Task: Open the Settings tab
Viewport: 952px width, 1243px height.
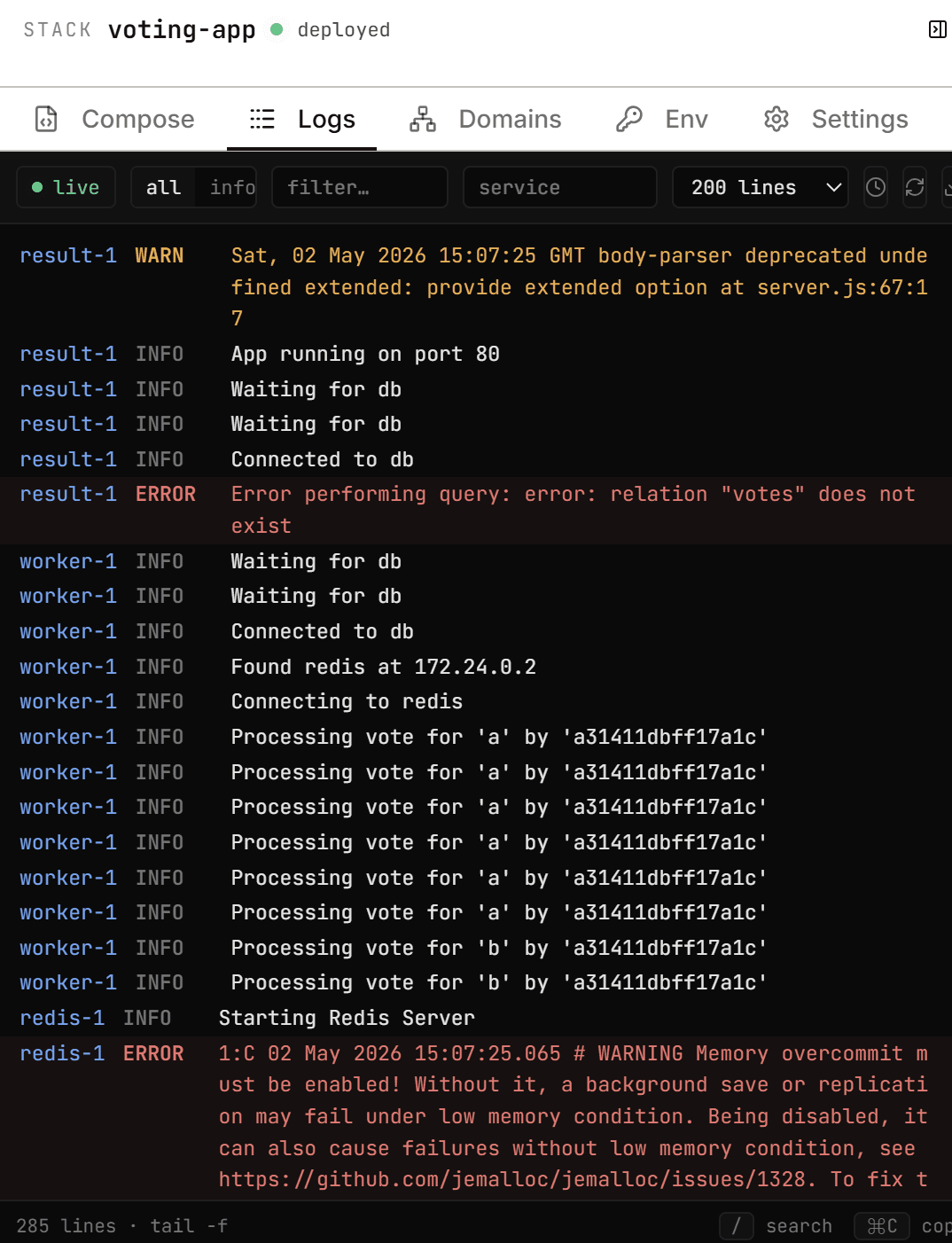Action: [836, 119]
